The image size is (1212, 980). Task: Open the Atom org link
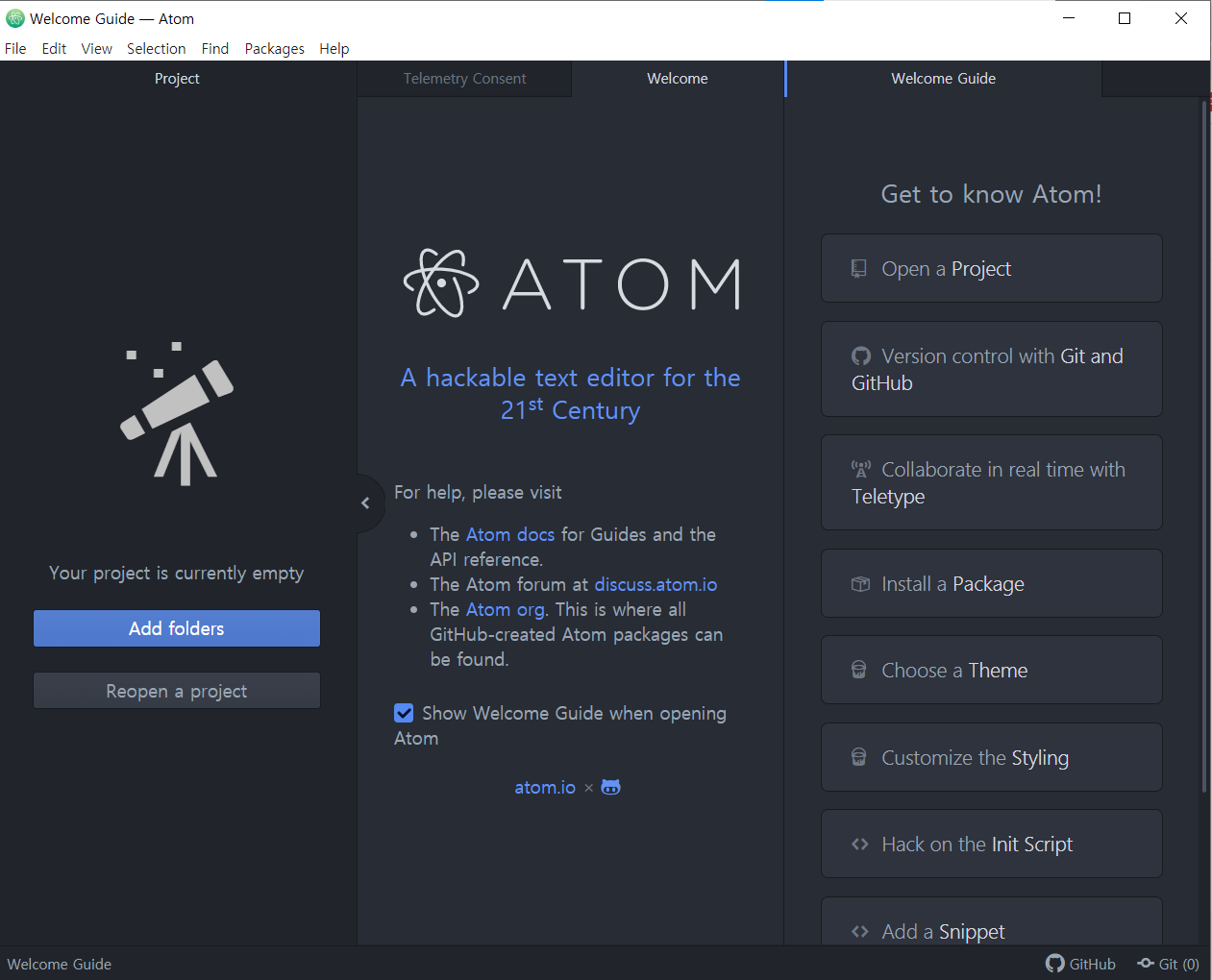[x=506, y=609]
